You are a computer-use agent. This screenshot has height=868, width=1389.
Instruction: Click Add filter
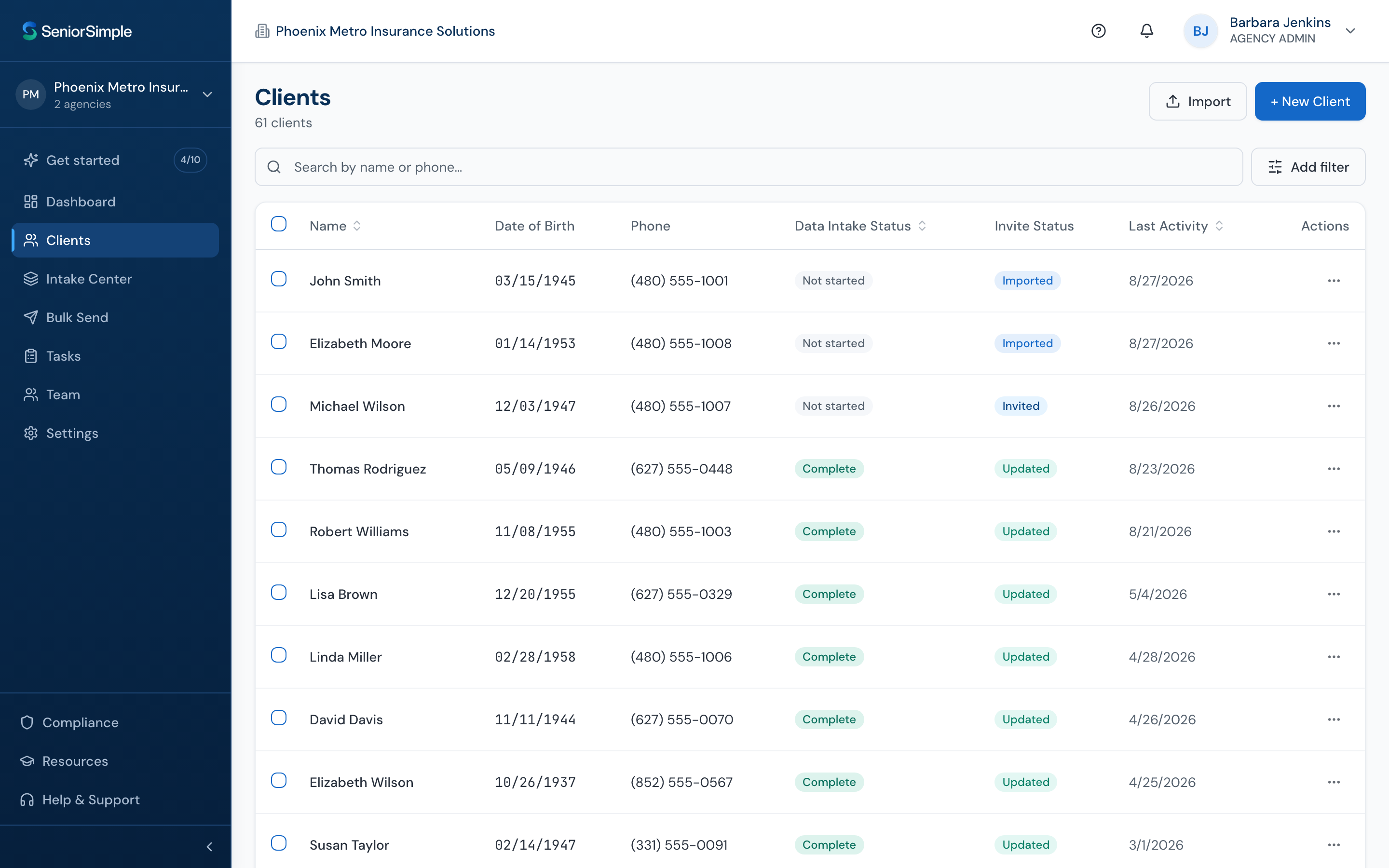[x=1307, y=167]
